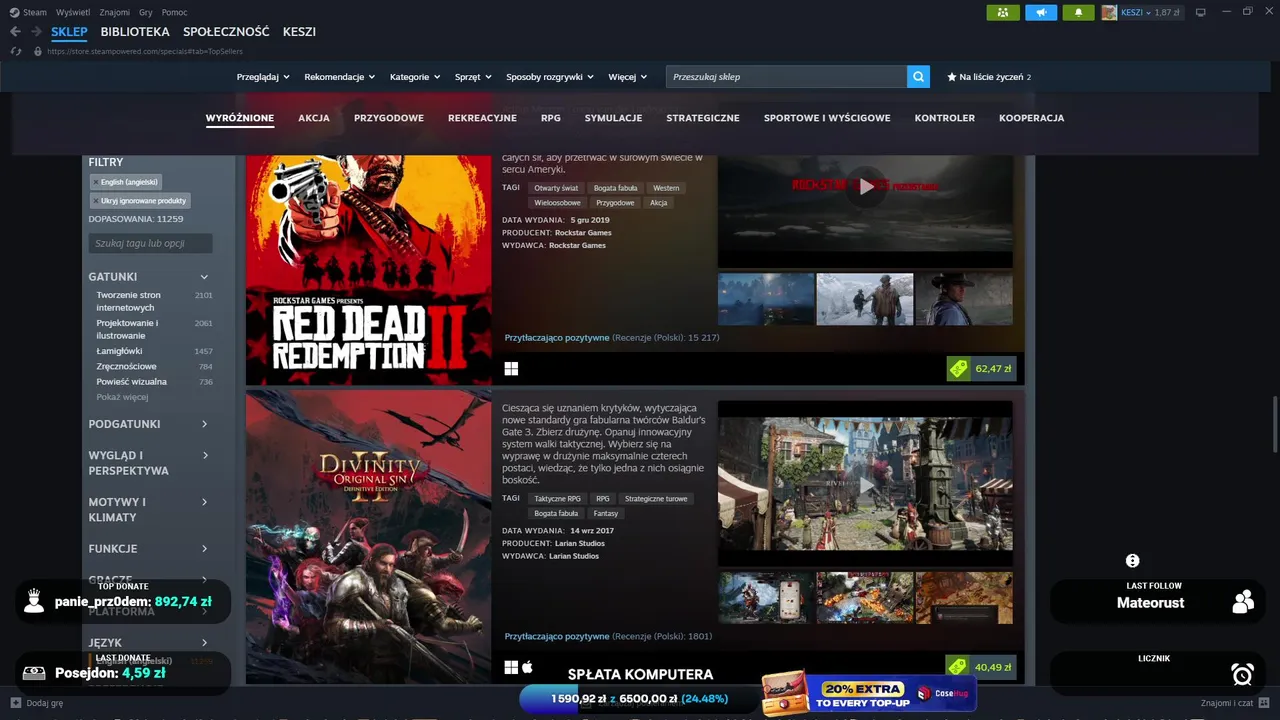Viewport: 1280px width, 720px height.
Task: Open the Rekomendacje dropdown menu
Action: (x=340, y=77)
